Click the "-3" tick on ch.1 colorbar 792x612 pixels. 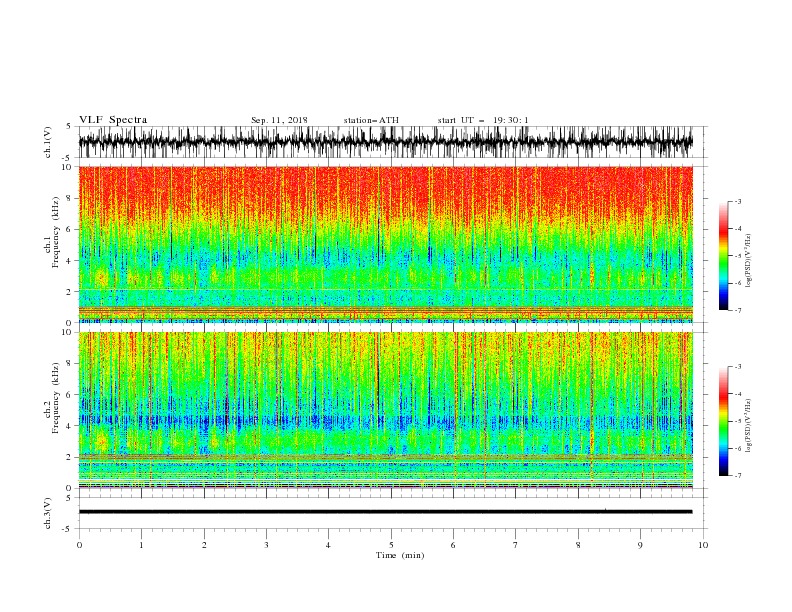tap(737, 201)
